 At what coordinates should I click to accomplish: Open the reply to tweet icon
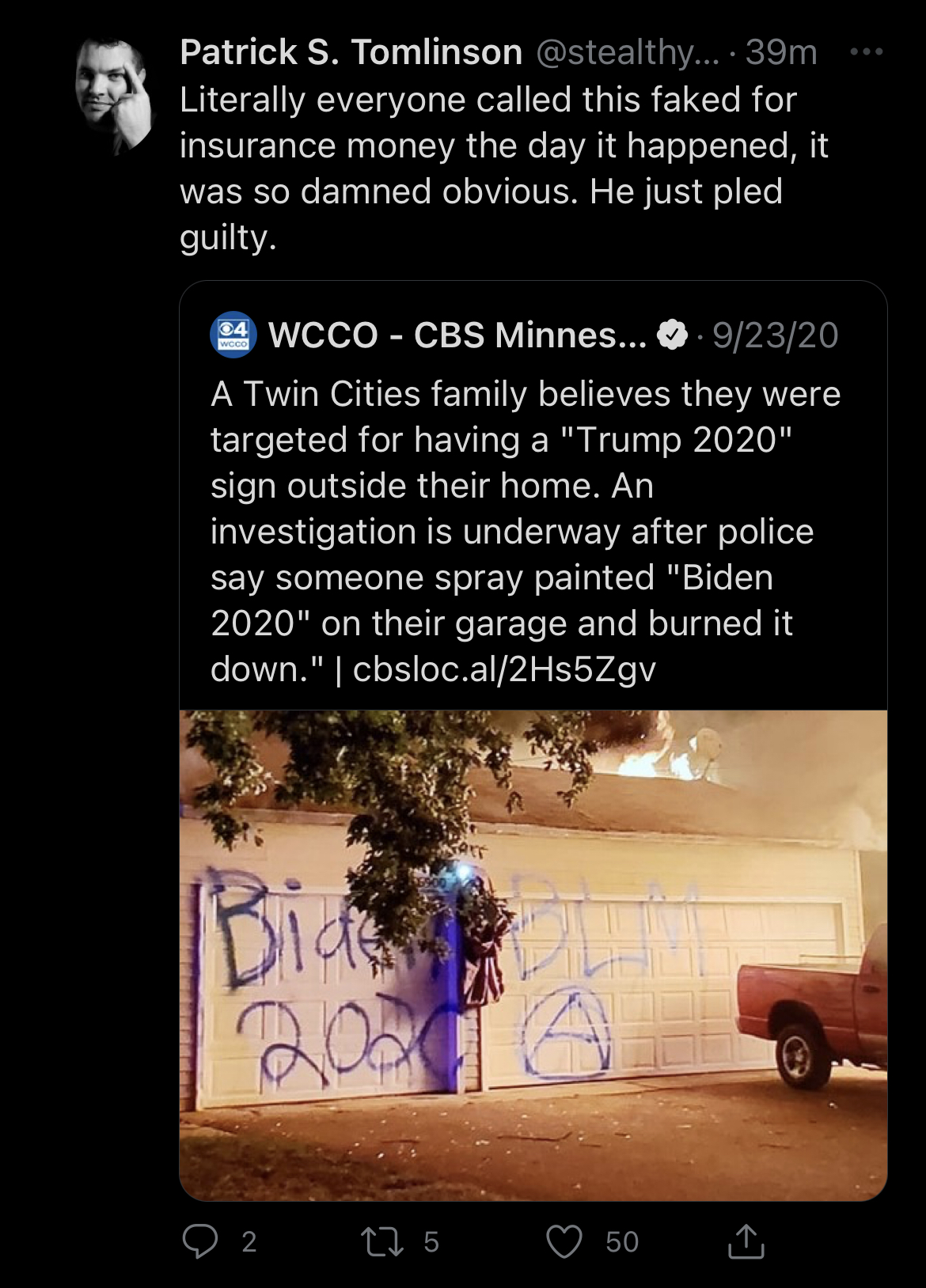click(x=200, y=1241)
